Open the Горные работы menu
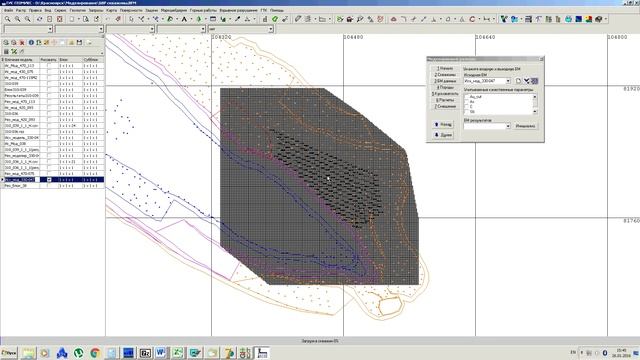This screenshot has width=640, height=360. coord(203,10)
